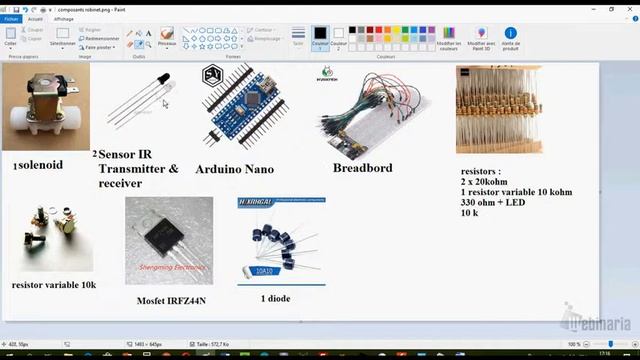The height and width of the screenshot is (360, 640).
Task: Open the Fichier menu tab
Action: (x=11, y=19)
